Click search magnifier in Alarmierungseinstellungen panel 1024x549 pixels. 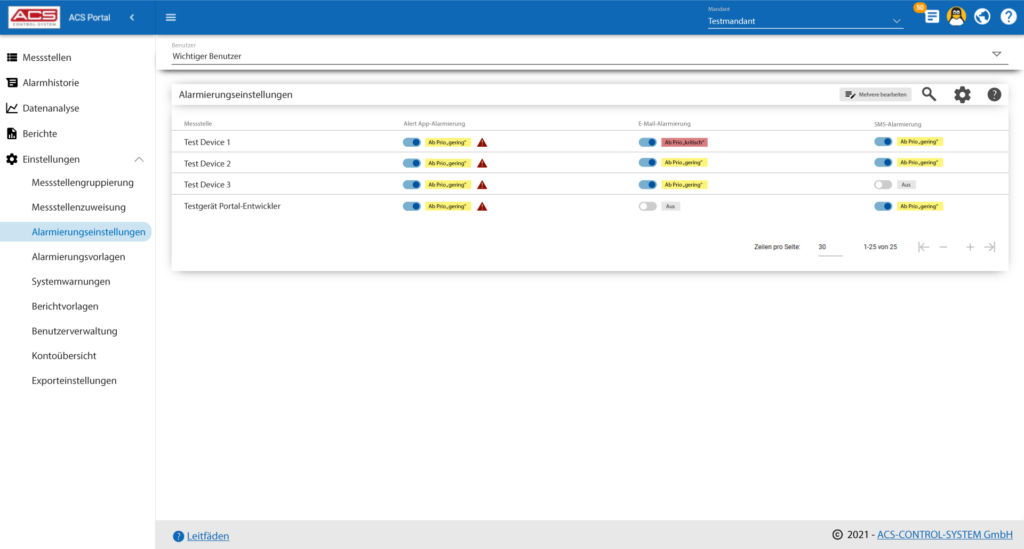(x=929, y=95)
